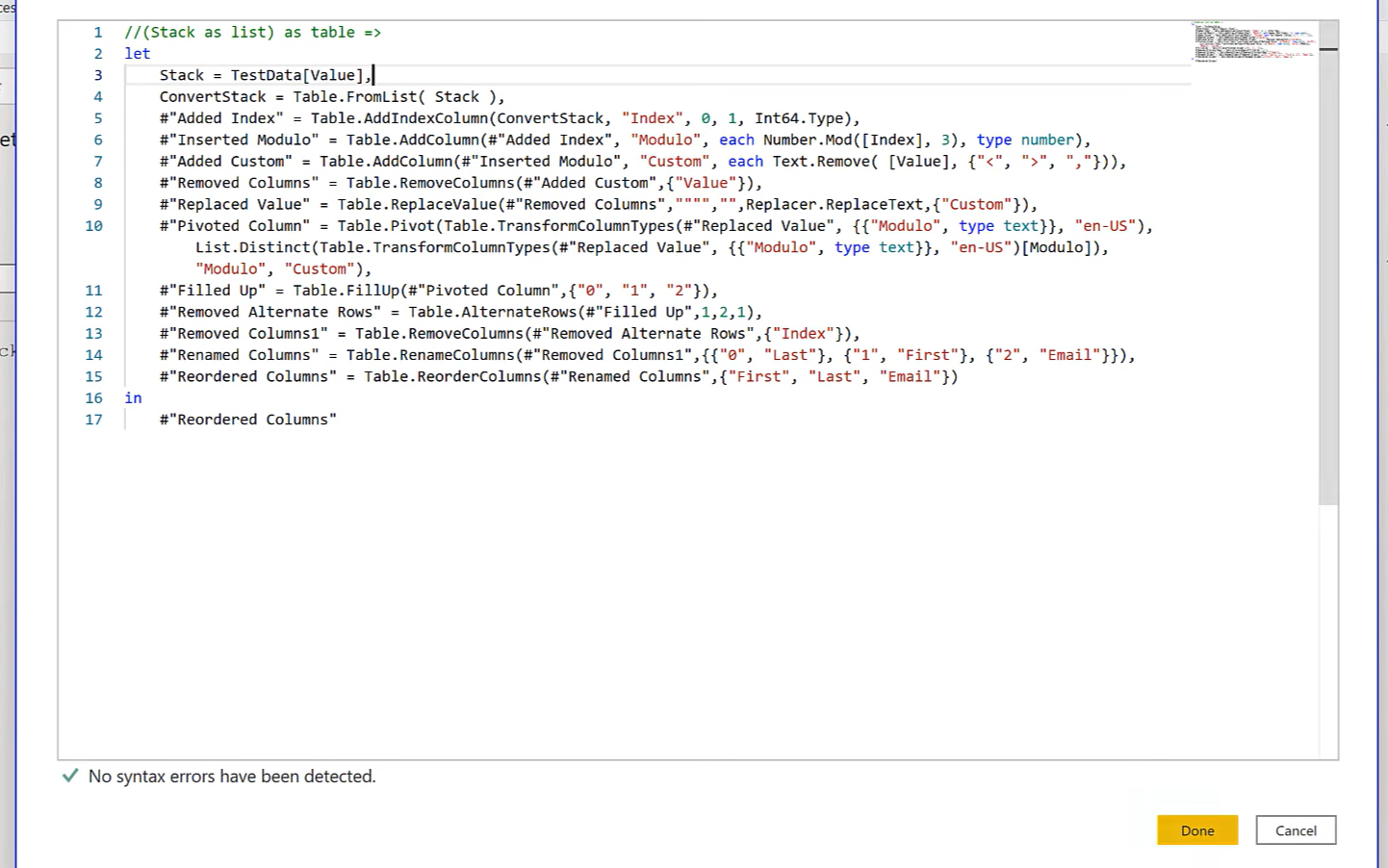This screenshot has width=1388, height=868.
Task: Click "List.Distinct" in the pivot step
Action: click(x=253, y=247)
